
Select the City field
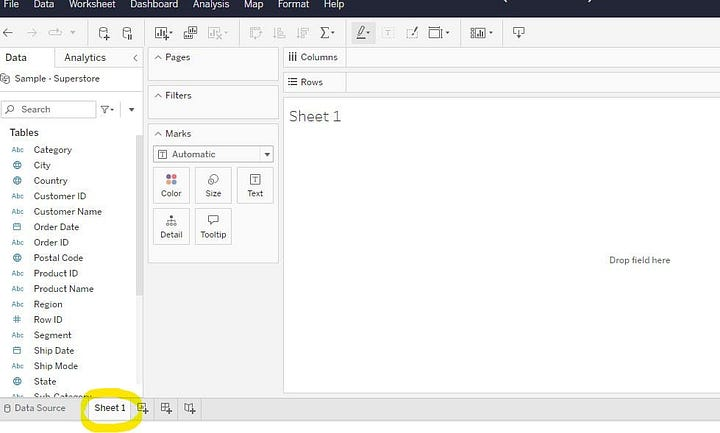point(42,165)
